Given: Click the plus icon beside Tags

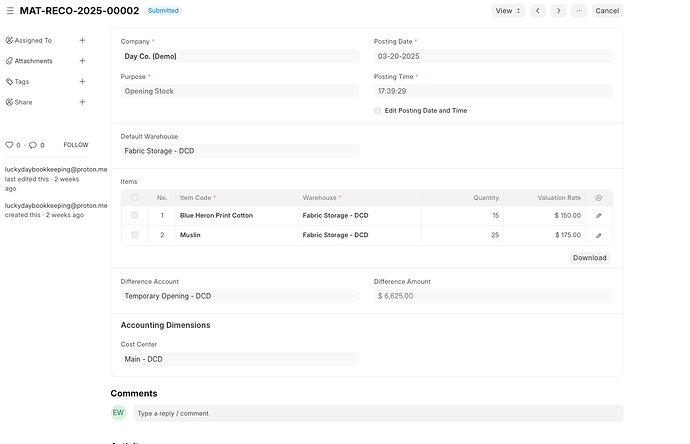Looking at the screenshot, I should (82, 82).
